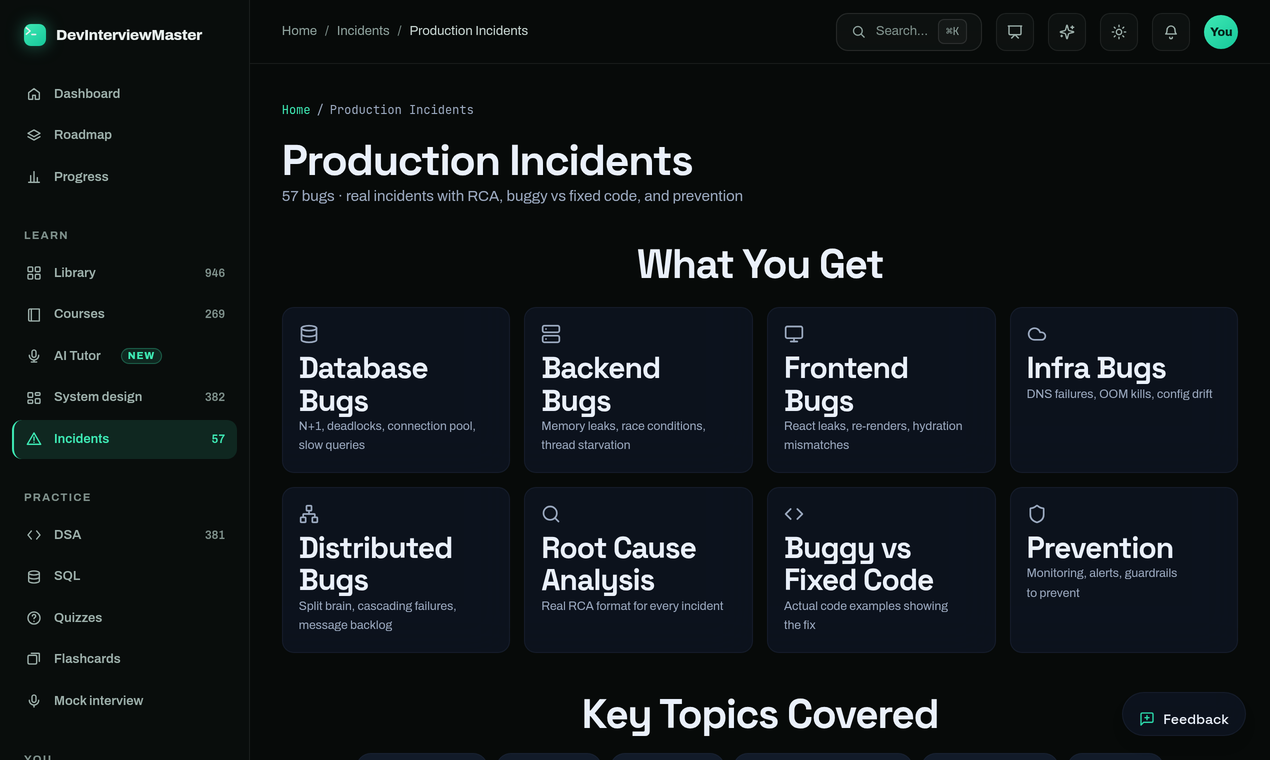Click the Backend Bugs card title
Screen dimensions: 1270x760
pos(601,384)
